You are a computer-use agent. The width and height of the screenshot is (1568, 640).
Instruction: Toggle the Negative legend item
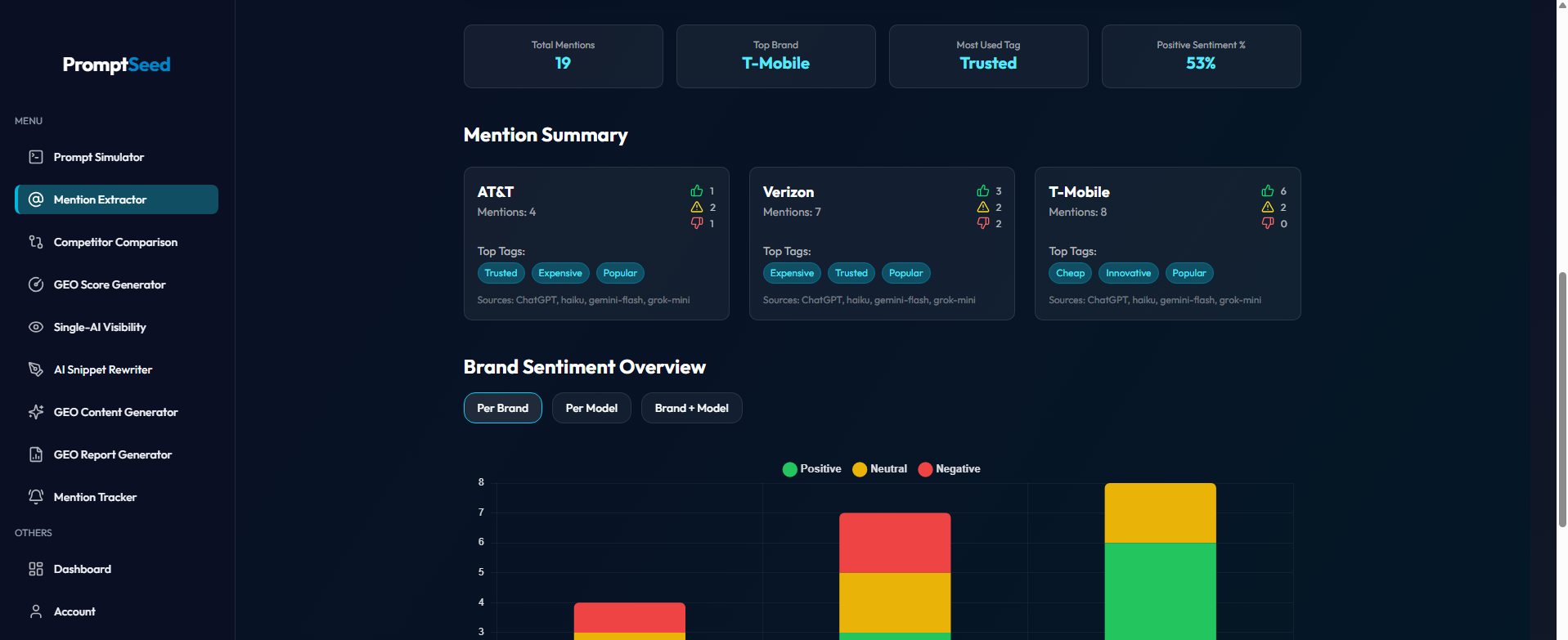pos(949,469)
